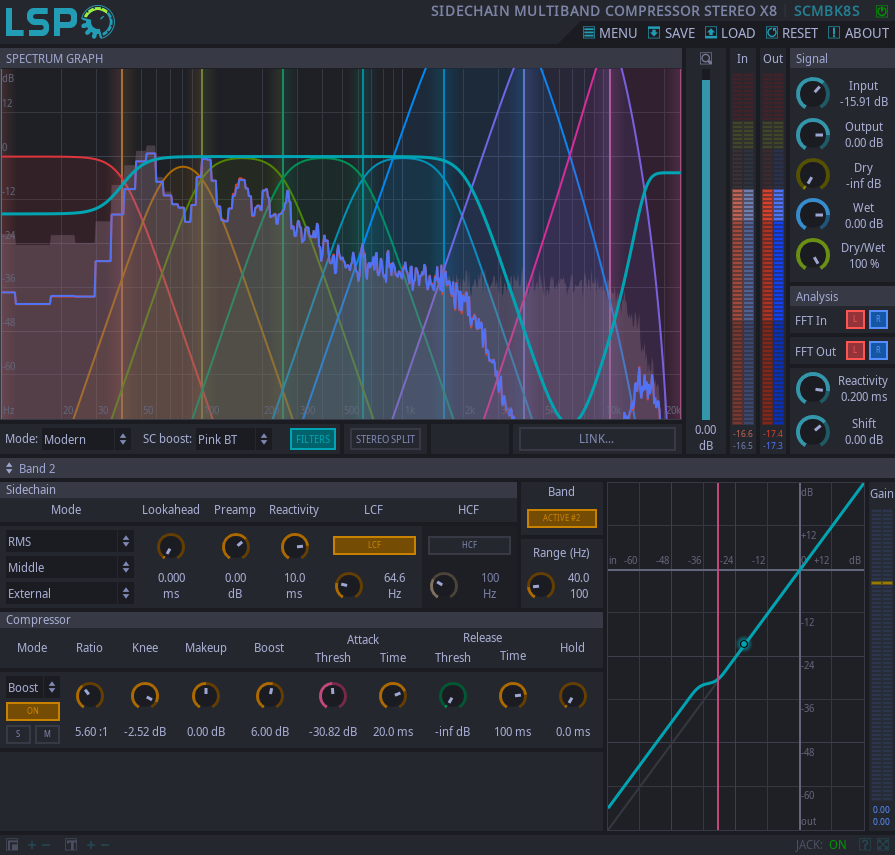895x855 pixels.
Task: Click the LSP logo
Action: 60,22
